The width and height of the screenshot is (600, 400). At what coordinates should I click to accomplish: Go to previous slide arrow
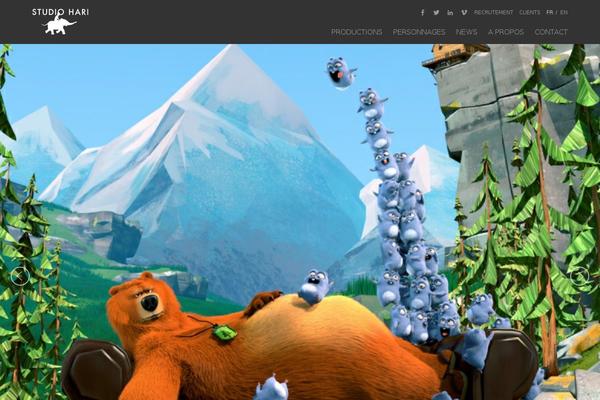pos(20,276)
